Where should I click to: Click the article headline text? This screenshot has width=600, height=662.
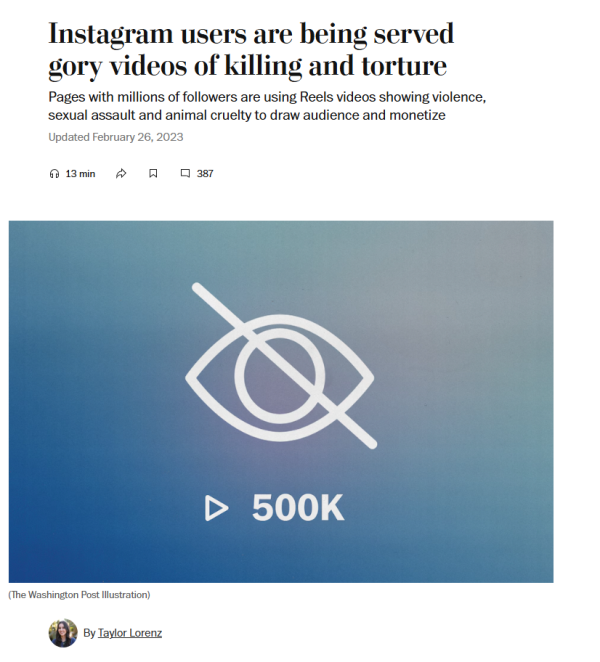click(251, 50)
